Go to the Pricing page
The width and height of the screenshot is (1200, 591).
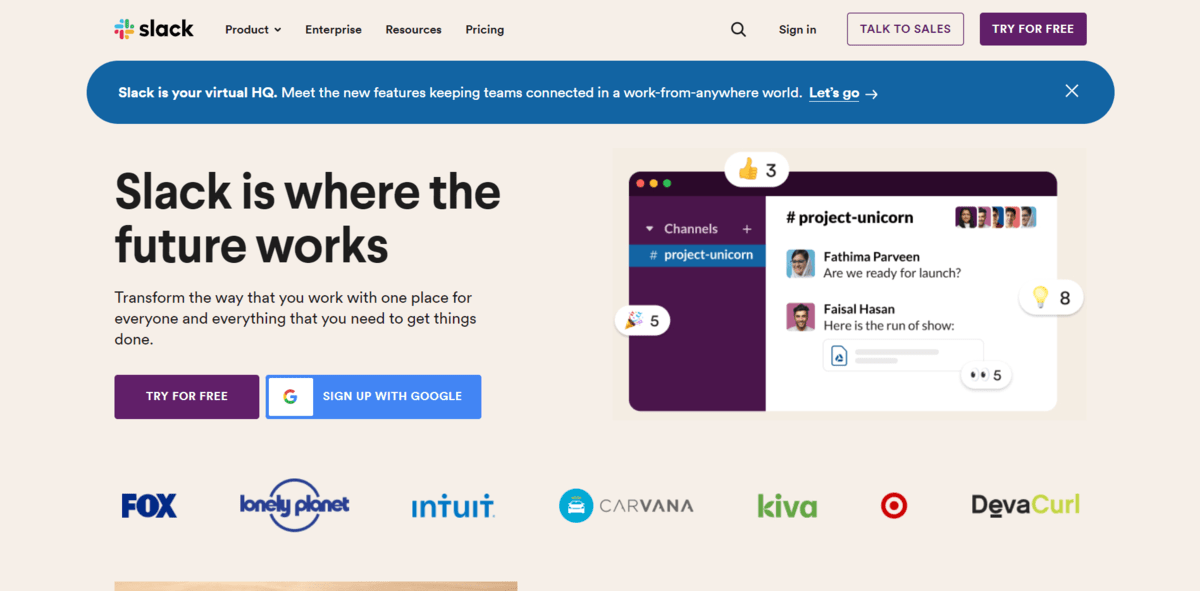pos(484,30)
